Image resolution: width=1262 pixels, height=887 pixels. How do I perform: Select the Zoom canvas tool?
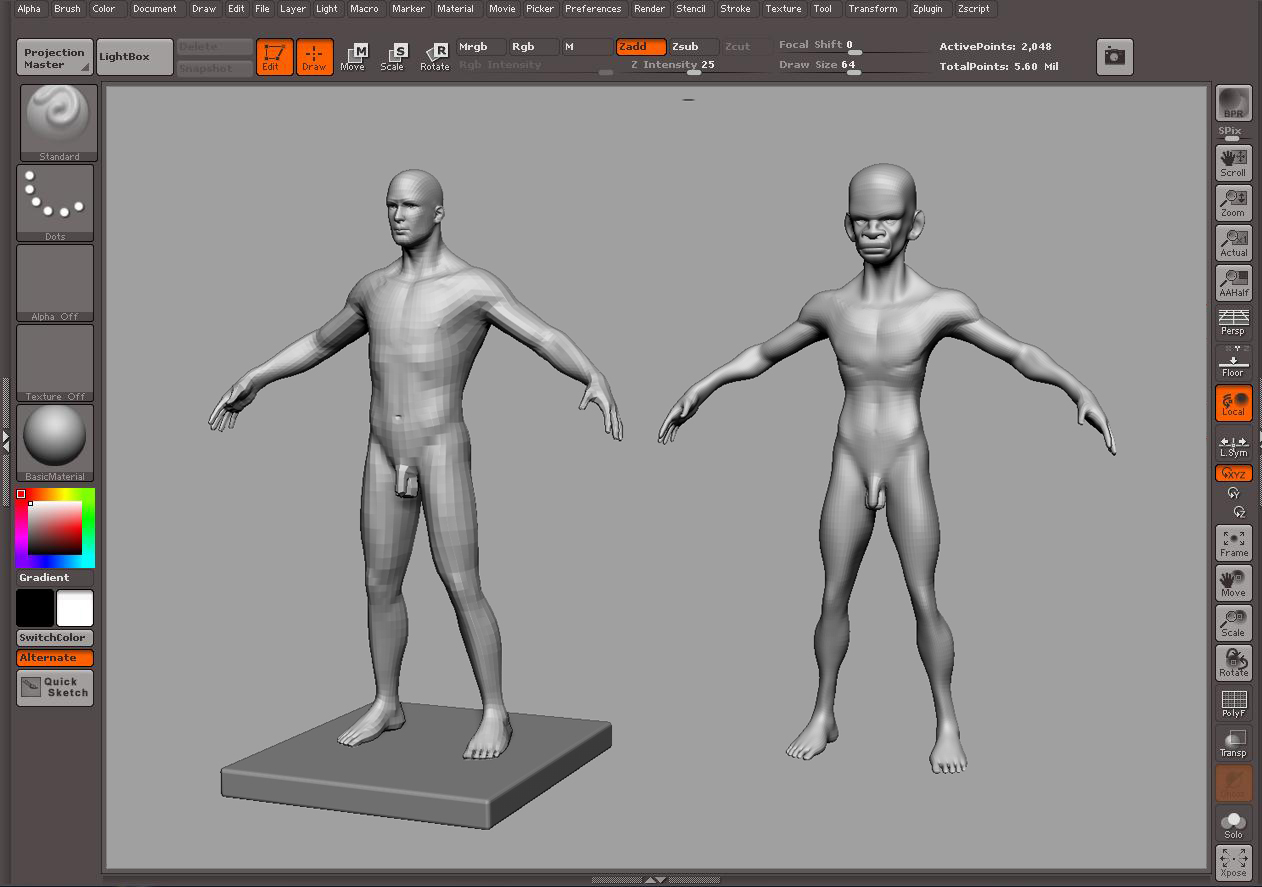tap(1233, 203)
